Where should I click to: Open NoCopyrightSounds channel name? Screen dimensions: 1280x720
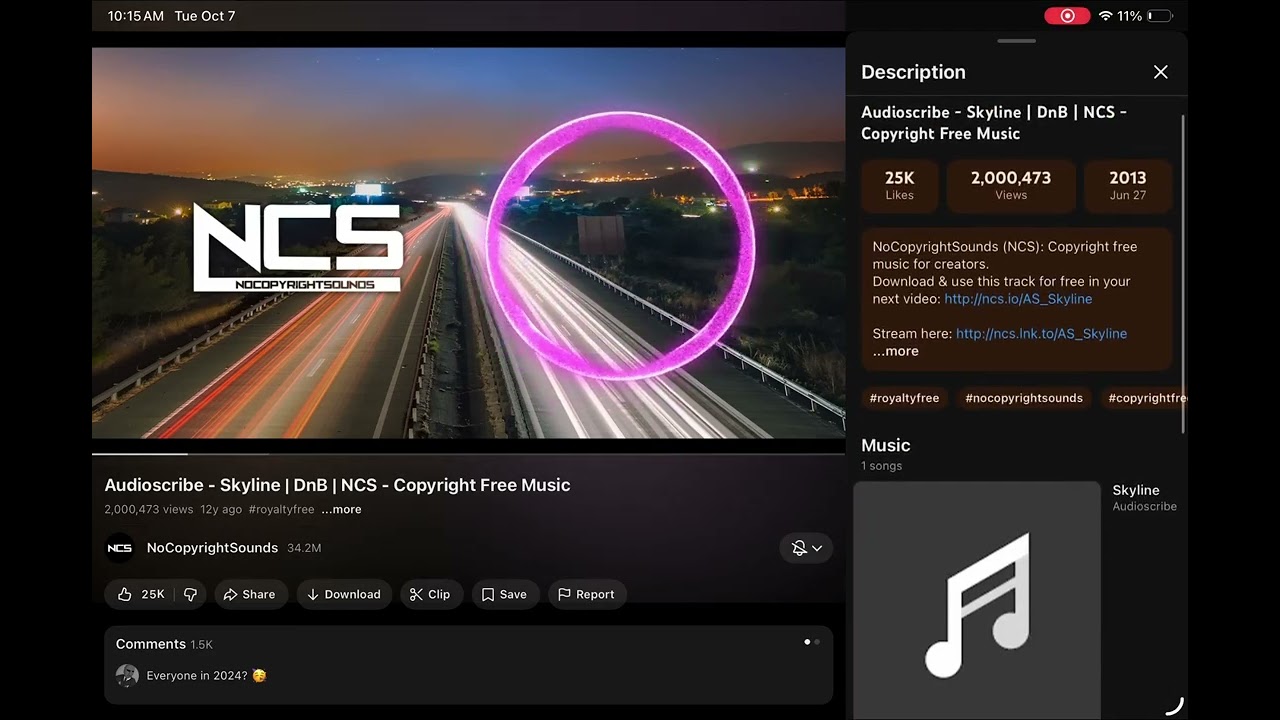(212, 548)
